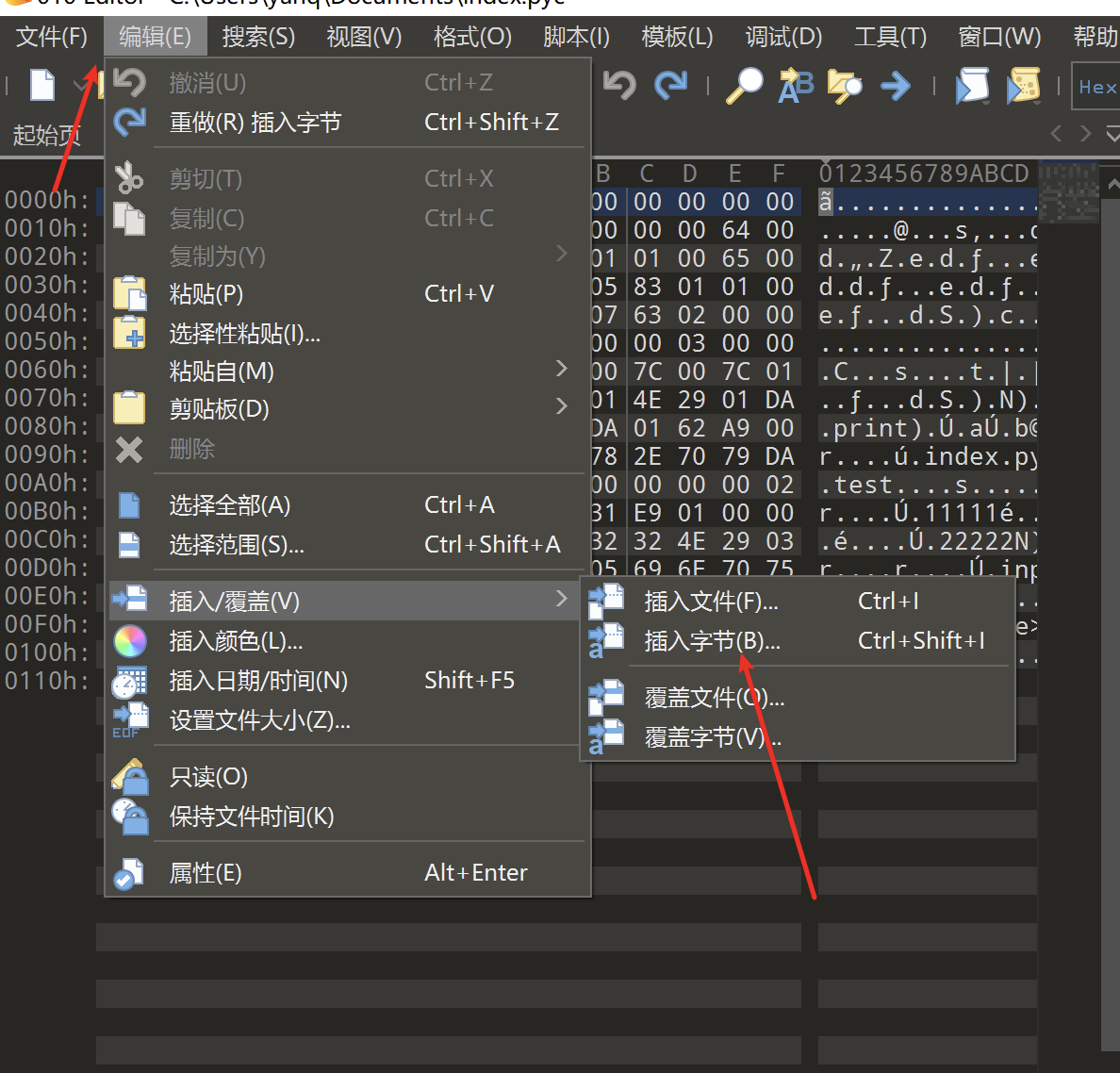
Task: Toggle 保持文件时间(K) option
Action: click(x=348, y=816)
